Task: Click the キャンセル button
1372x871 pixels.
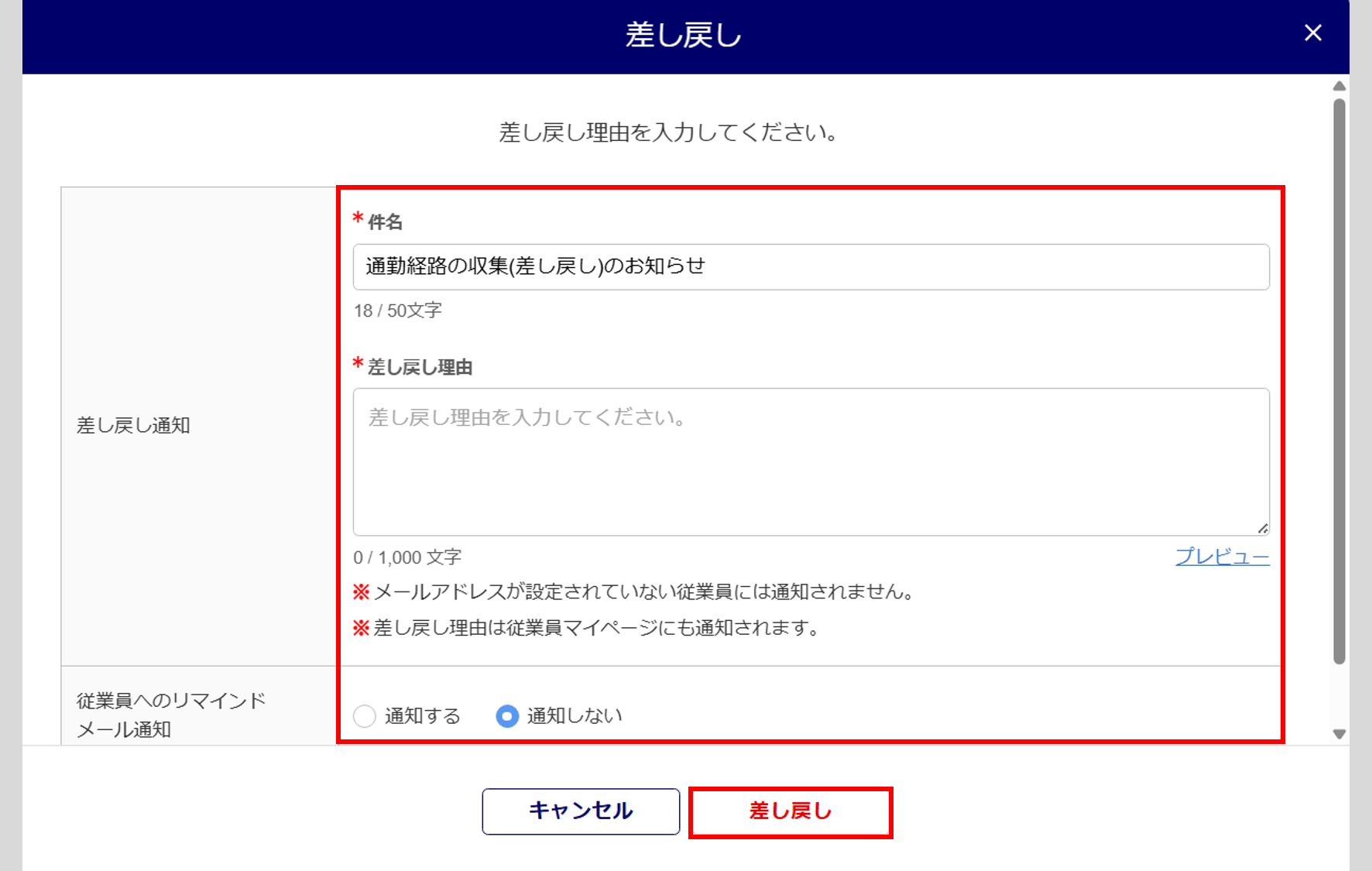Action: point(581,811)
